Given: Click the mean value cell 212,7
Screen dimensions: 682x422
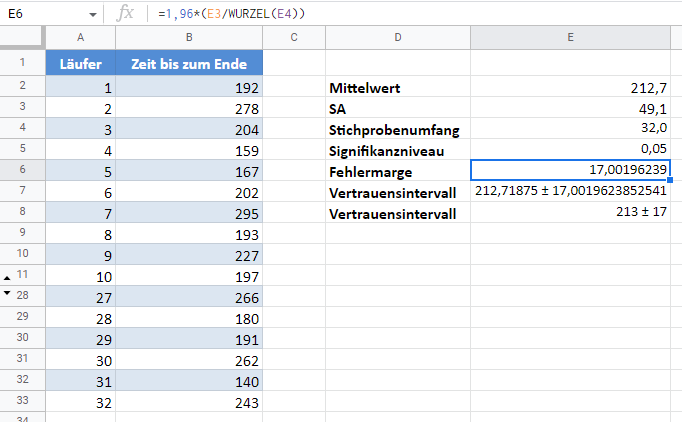Looking at the screenshot, I should click(x=570, y=87).
